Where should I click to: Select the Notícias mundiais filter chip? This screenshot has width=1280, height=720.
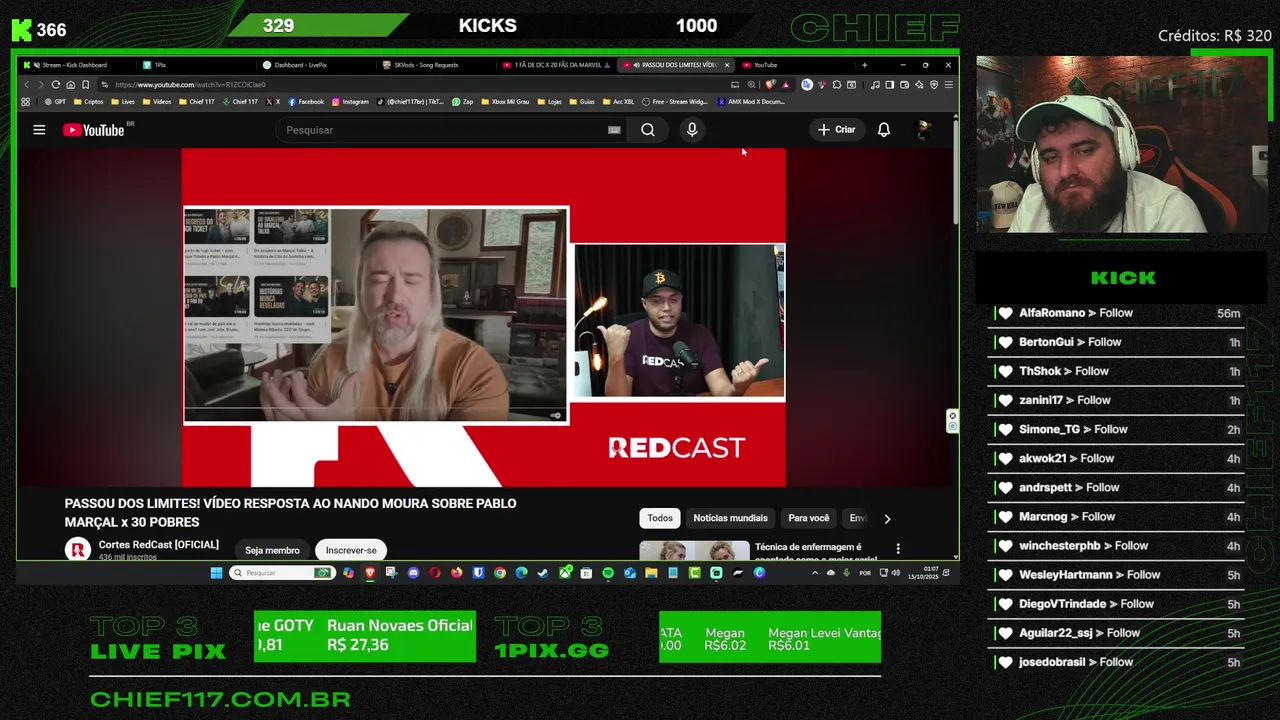tap(730, 518)
